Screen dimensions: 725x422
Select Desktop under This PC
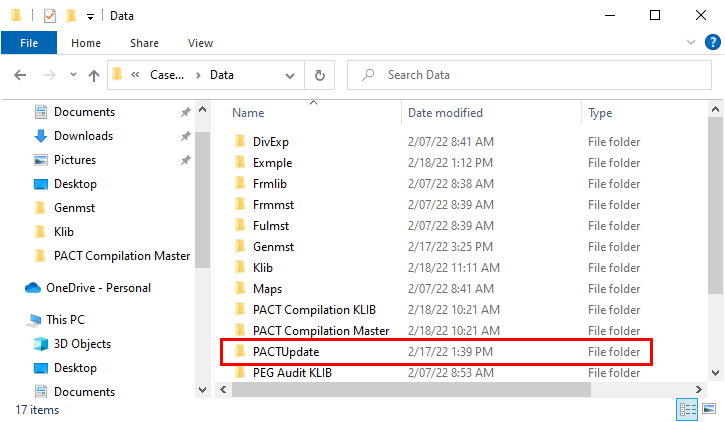[75, 368]
